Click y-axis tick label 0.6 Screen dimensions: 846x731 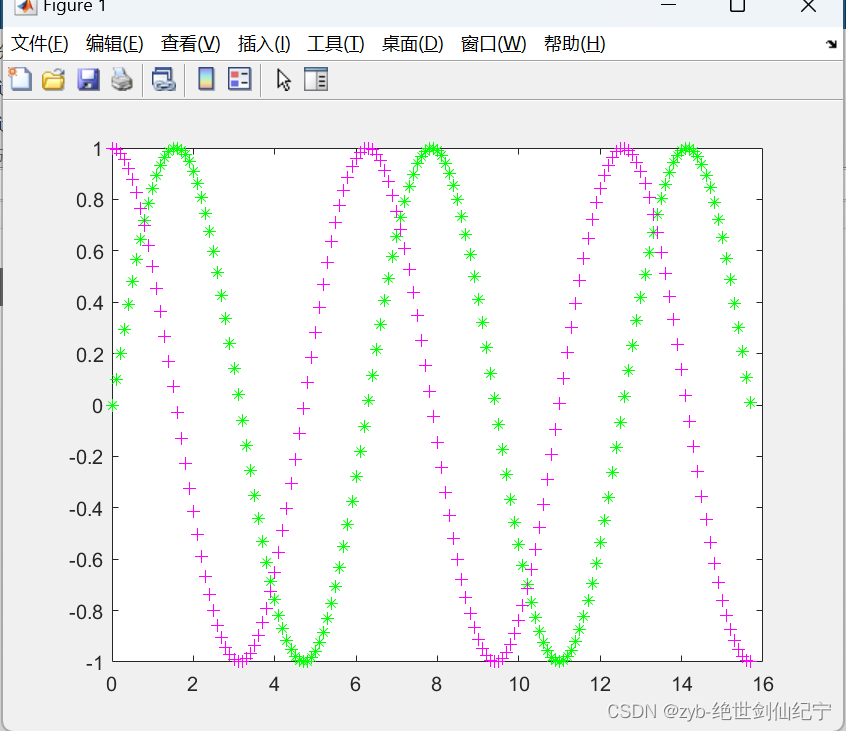coord(90,251)
